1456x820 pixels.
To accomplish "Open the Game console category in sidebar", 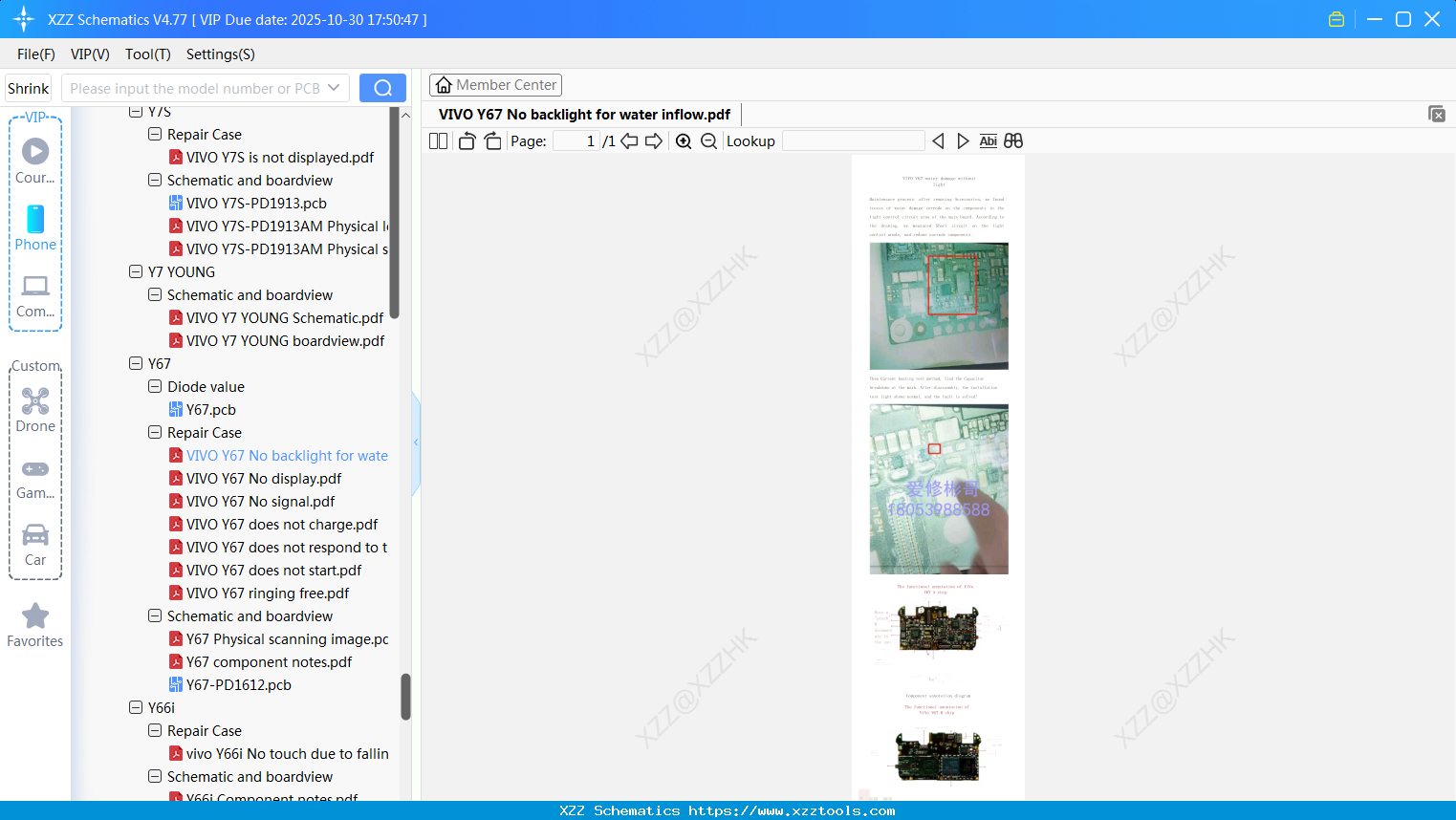I will pos(35,479).
